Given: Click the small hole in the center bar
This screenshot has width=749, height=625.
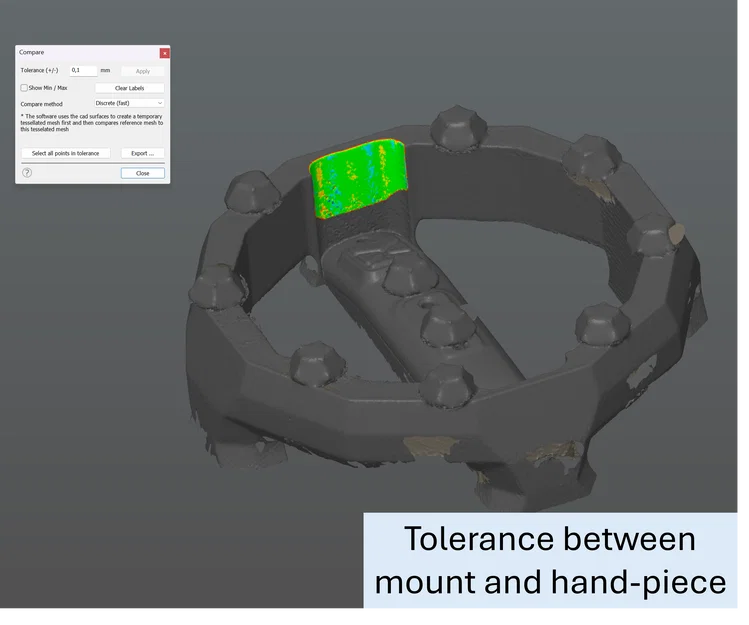Looking at the screenshot, I should 425,302.
